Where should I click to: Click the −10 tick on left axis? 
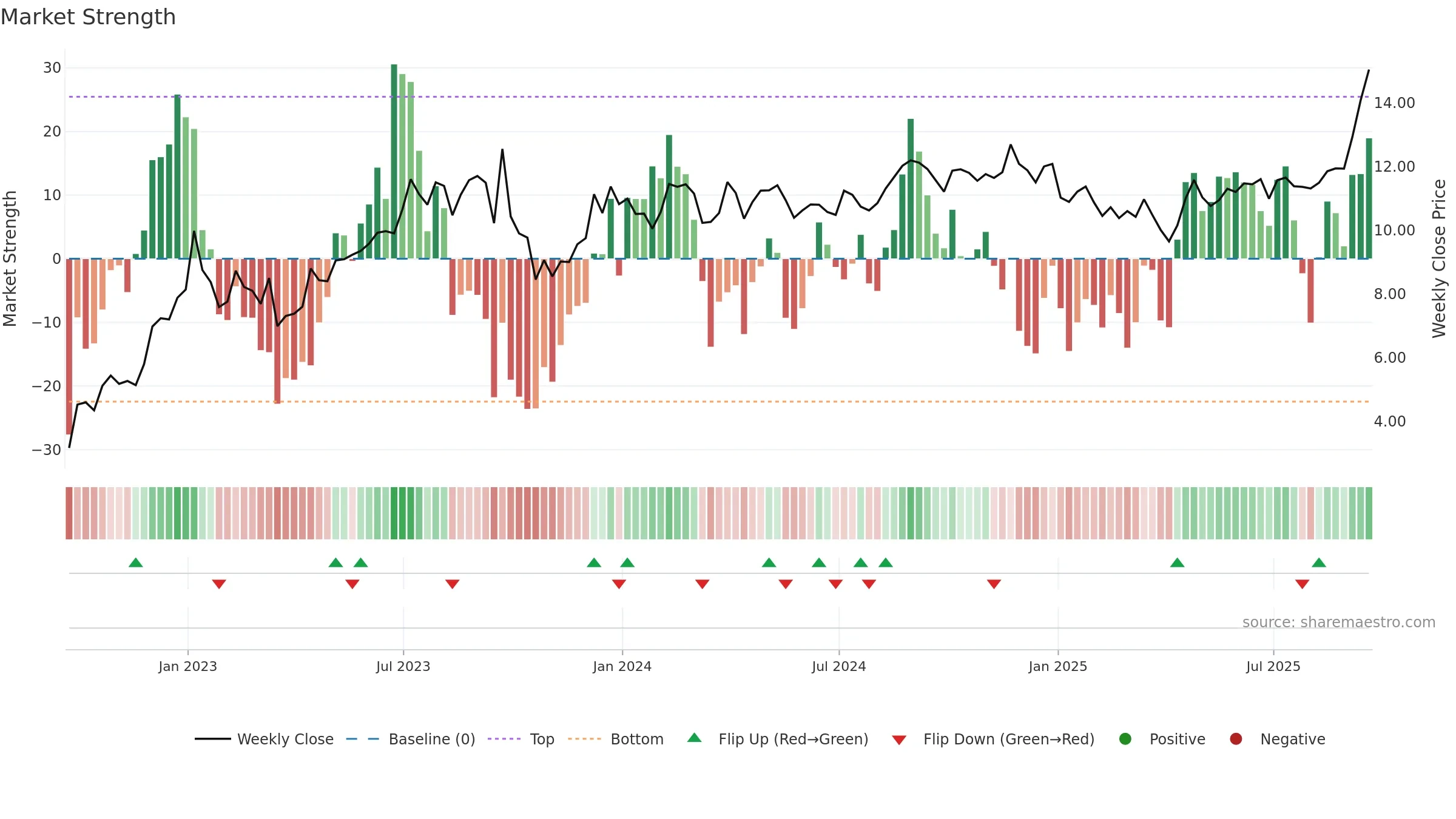[x=47, y=323]
